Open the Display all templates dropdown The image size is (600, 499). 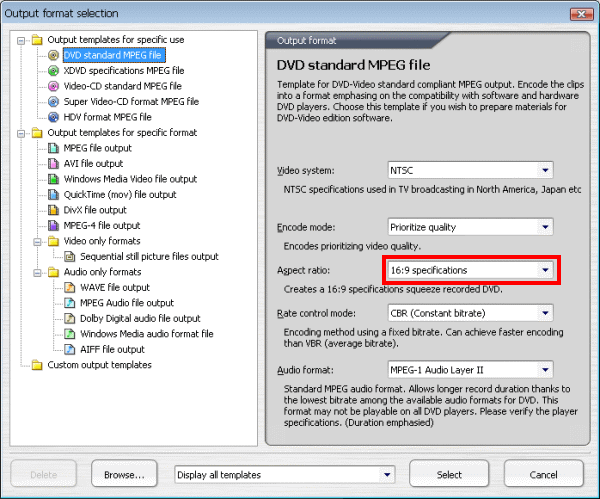[x=387, y=475]
